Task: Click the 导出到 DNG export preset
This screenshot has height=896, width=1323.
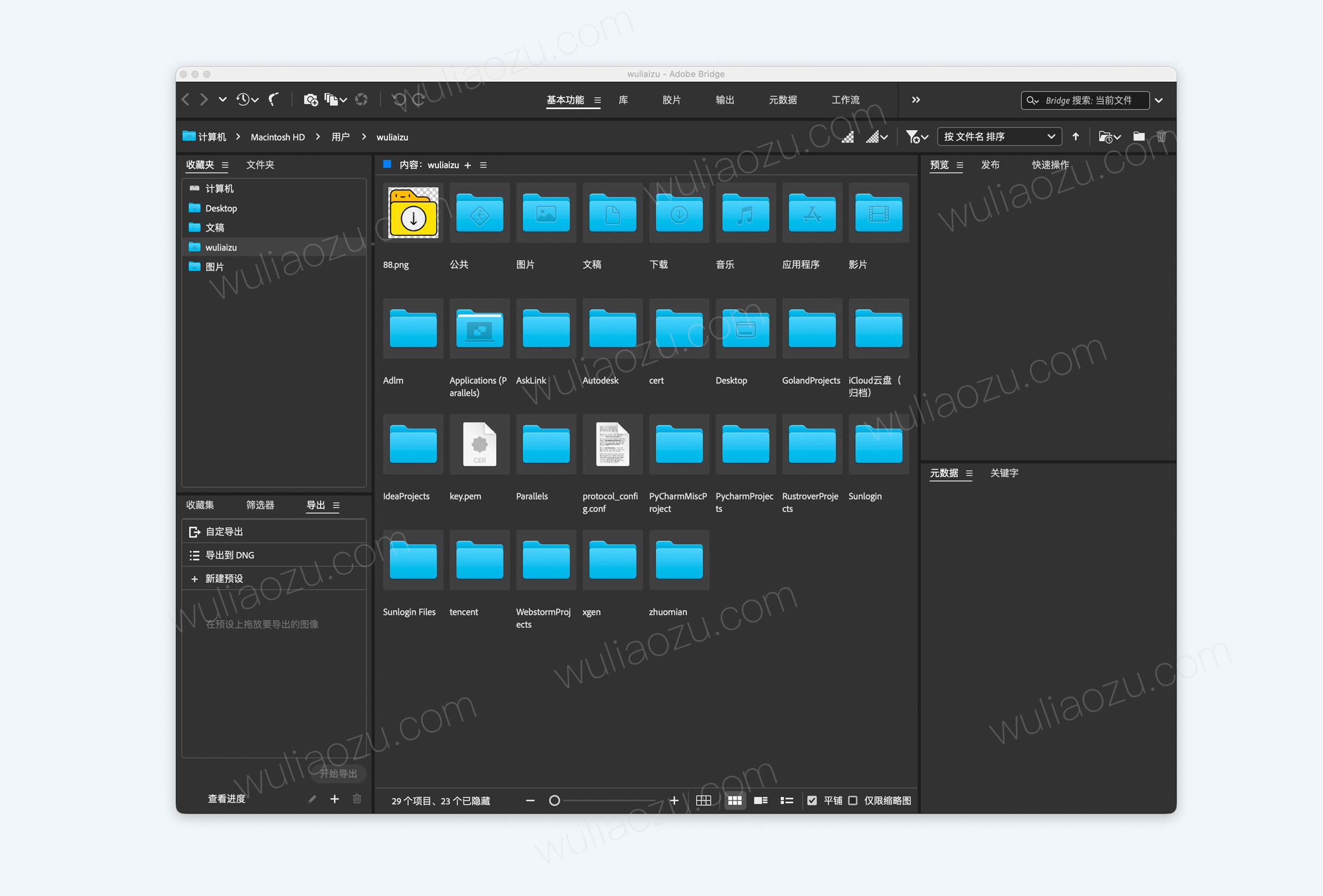Action: point(230,555)
